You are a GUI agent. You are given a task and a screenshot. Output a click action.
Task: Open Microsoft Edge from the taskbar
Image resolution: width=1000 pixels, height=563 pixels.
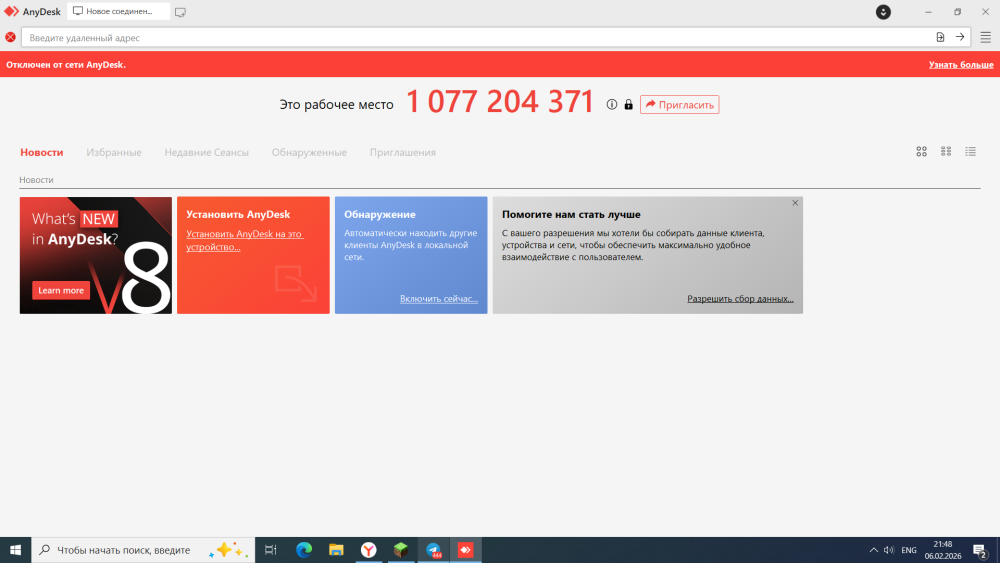pyautogui.click(x=304, y=550)
